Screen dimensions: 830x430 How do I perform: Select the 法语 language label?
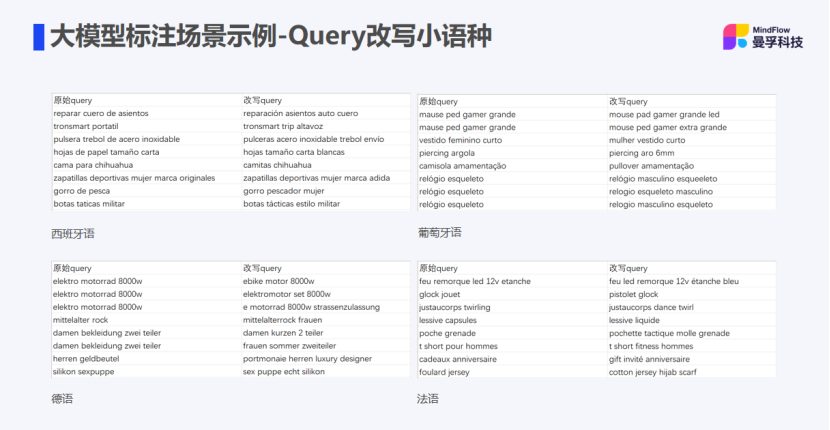click(428, 399)
